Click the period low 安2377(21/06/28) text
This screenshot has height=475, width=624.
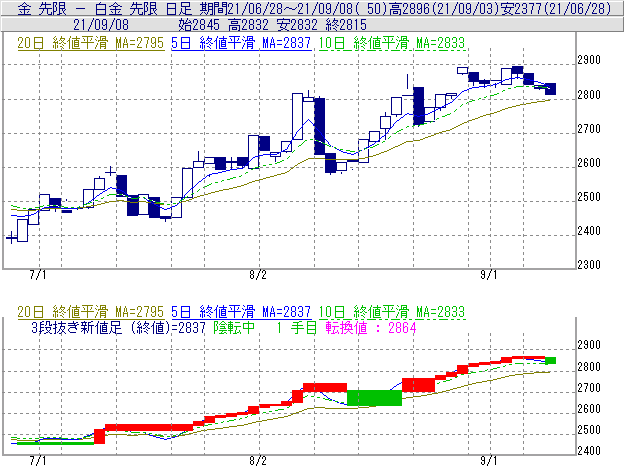tap(556, 8)
